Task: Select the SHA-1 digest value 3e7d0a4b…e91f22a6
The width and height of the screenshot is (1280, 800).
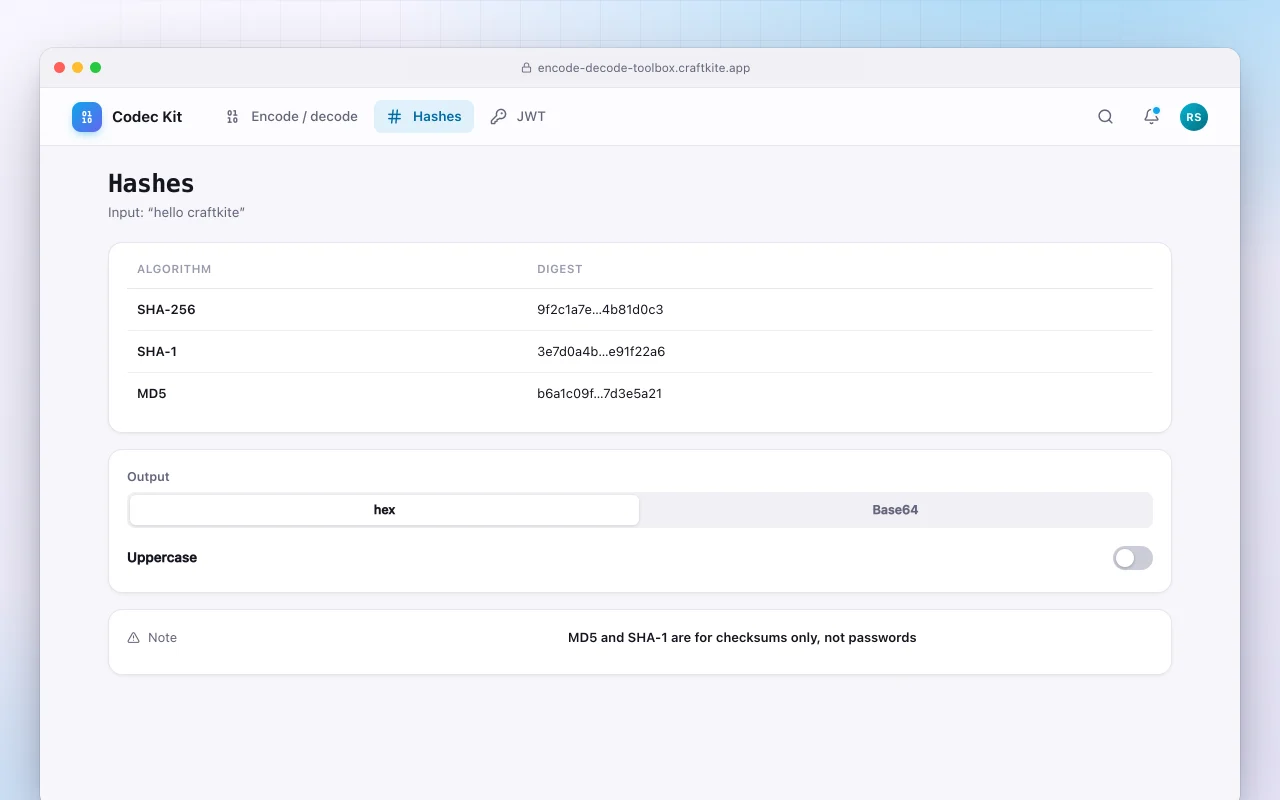Action: pos(601,352)
